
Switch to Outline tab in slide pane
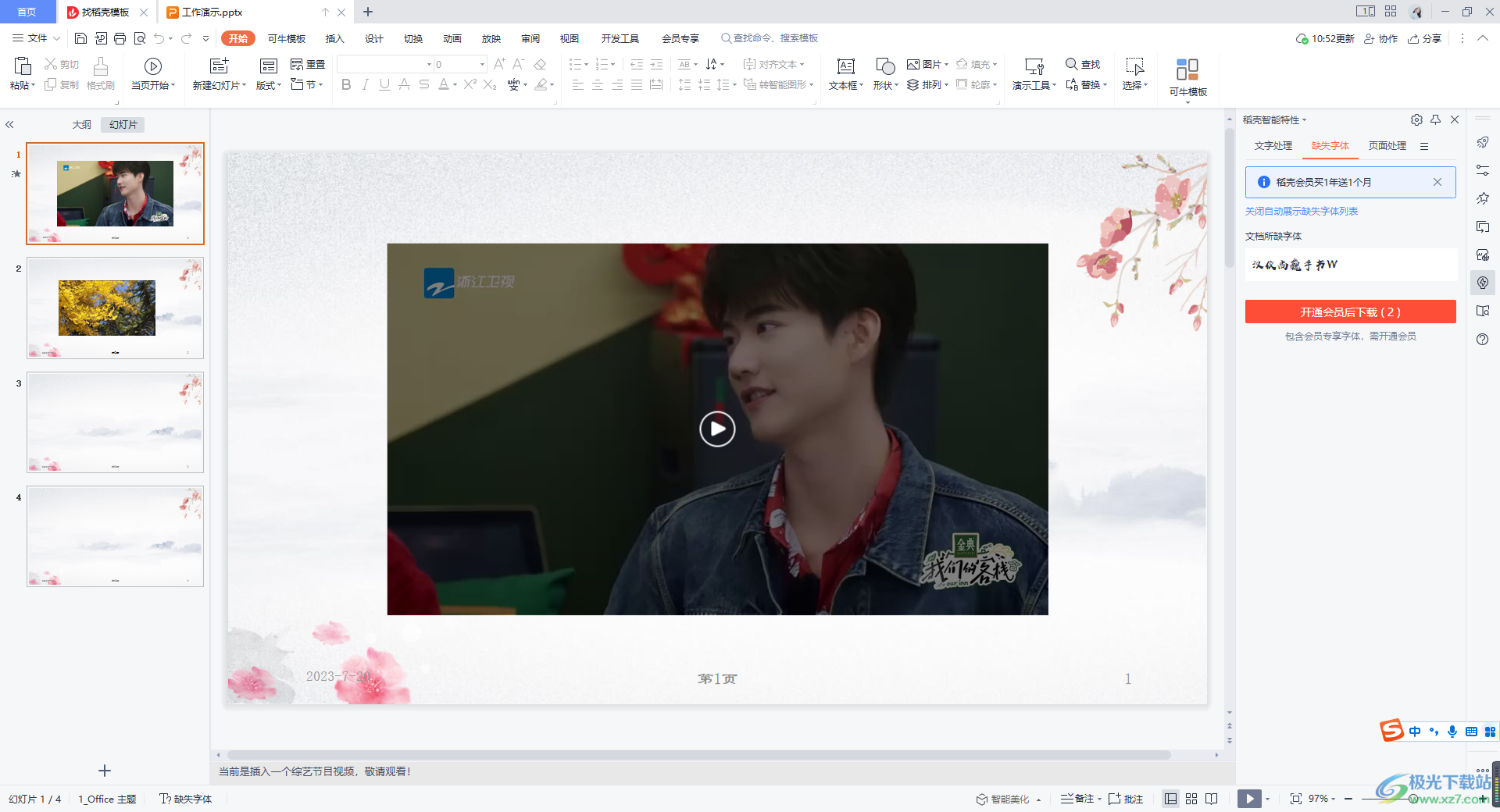[82, 124]
